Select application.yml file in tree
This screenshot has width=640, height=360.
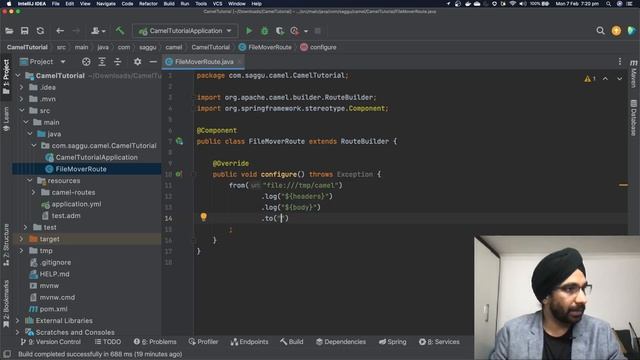[x=76, y=204]
